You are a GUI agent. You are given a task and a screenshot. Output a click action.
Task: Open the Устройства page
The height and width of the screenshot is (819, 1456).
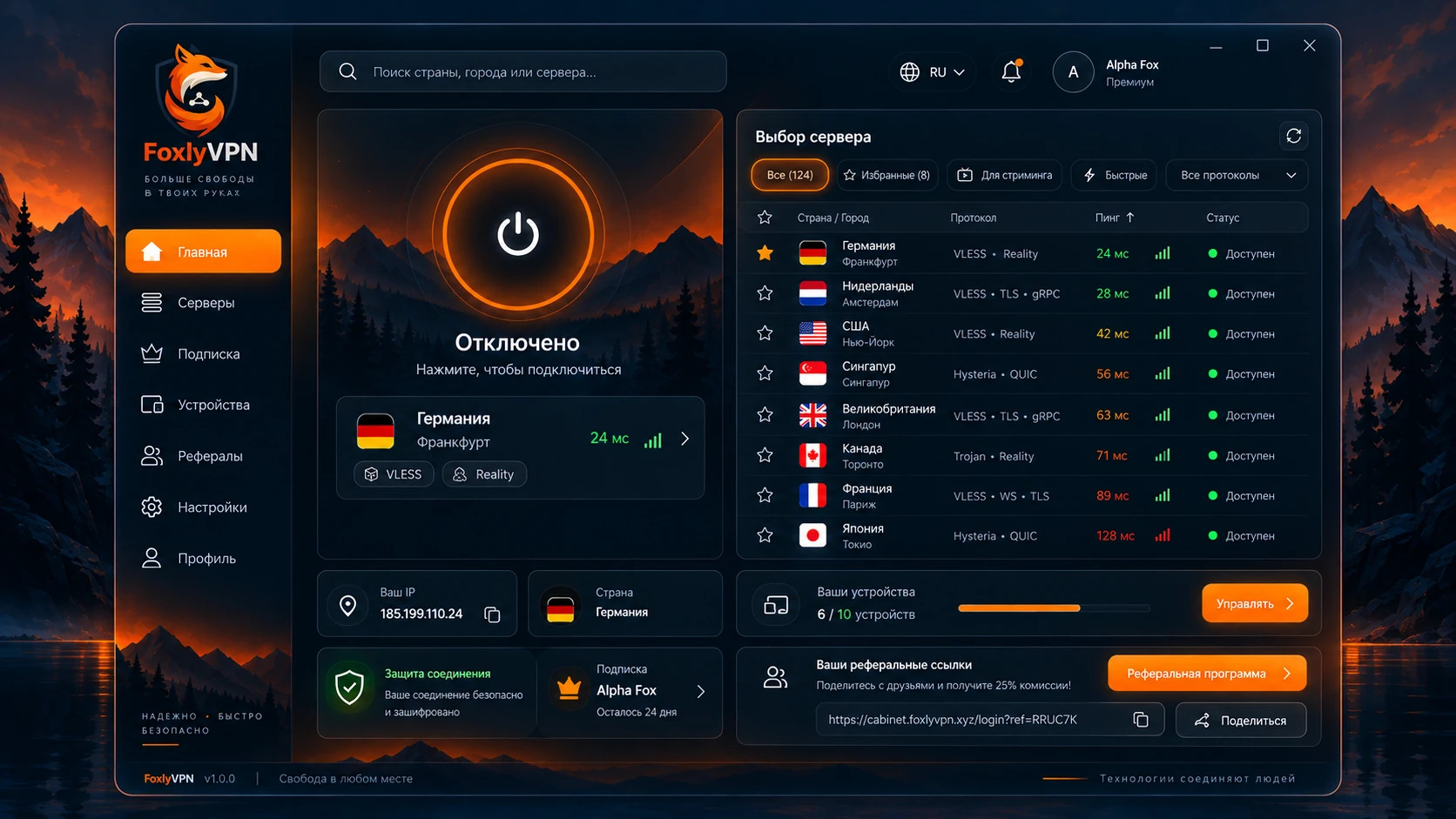(x=204, y=405)
